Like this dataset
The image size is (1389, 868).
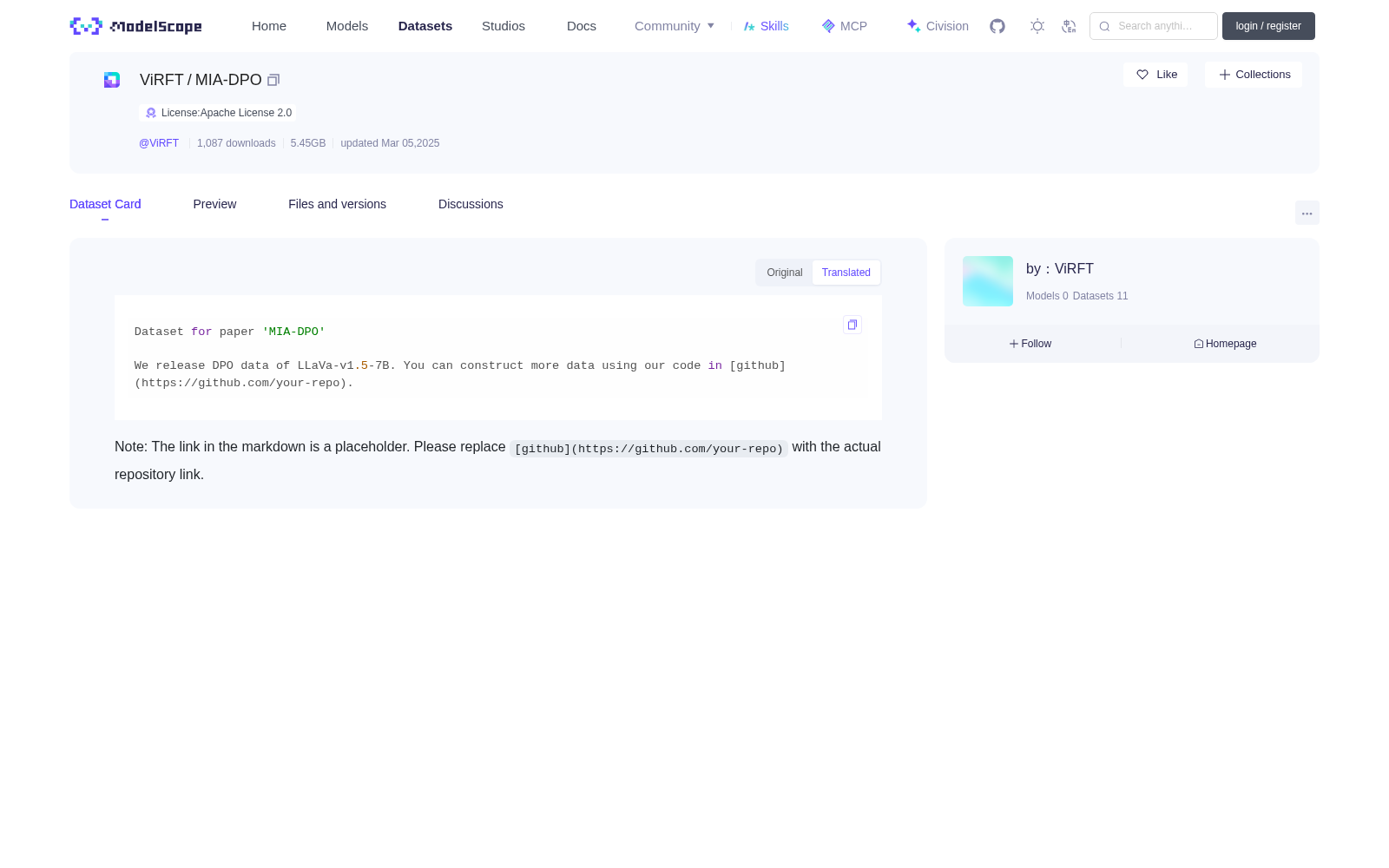click(x=1155, y=75)
